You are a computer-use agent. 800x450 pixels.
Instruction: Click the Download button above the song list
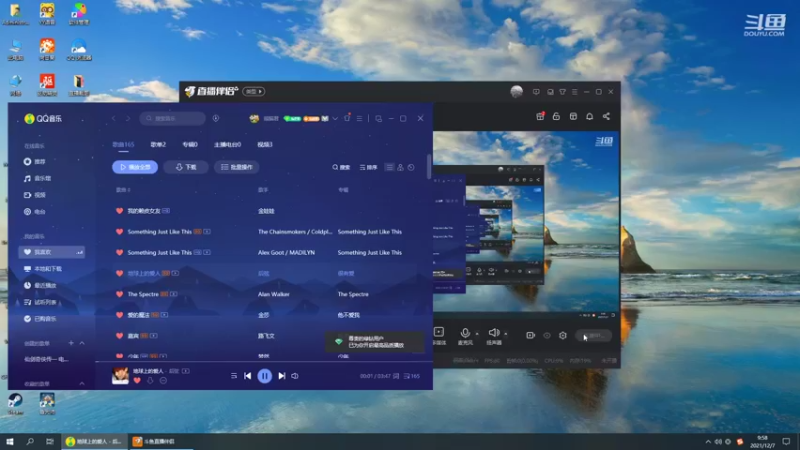tap(186, 167)
